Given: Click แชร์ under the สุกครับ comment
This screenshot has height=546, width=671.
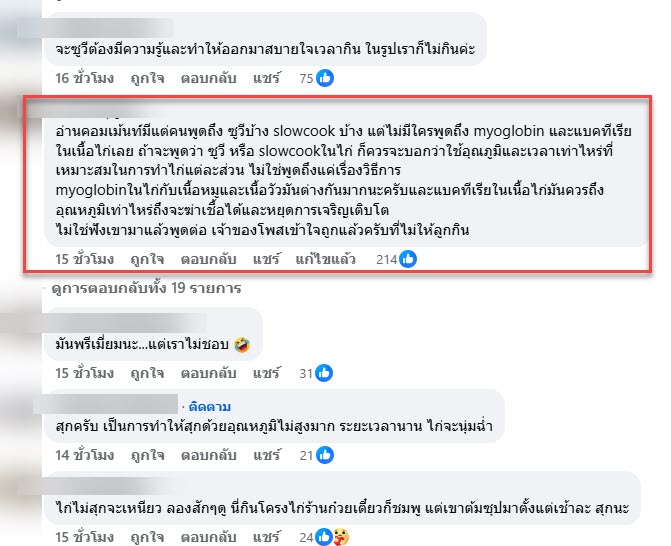Looking at the screenshot, I should (x=266, y=455).
